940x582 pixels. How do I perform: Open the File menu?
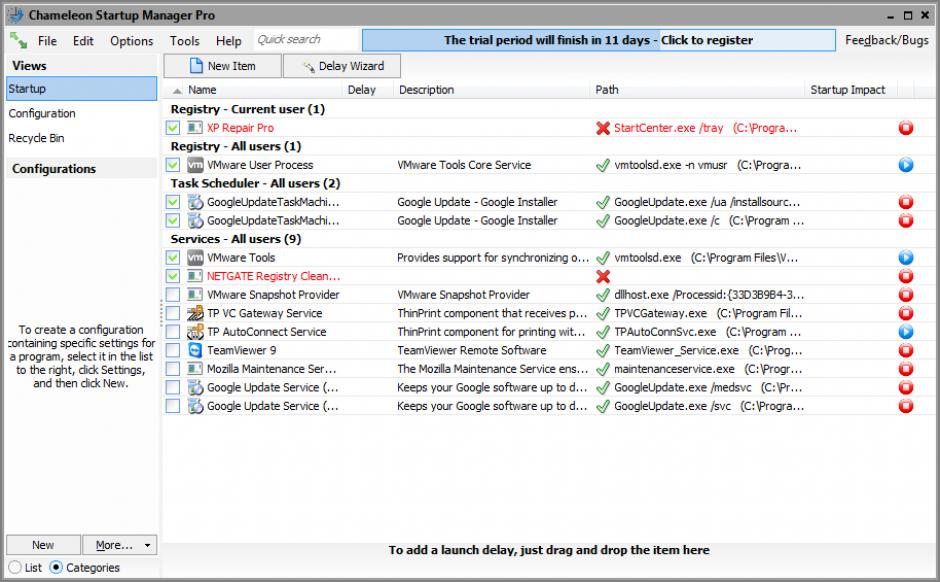point(47,41)
